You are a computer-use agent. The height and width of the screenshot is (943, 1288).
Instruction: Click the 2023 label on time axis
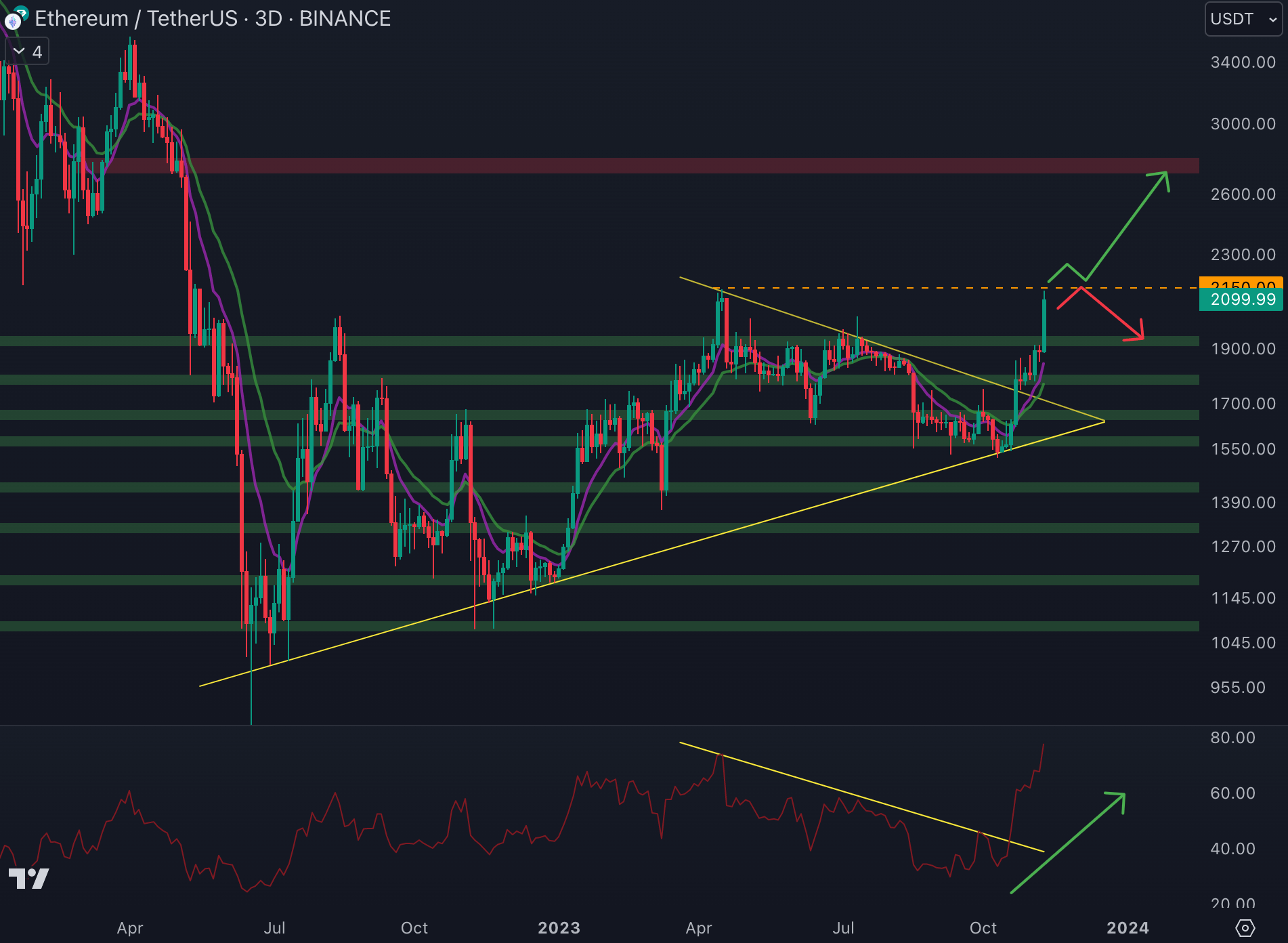559,927
